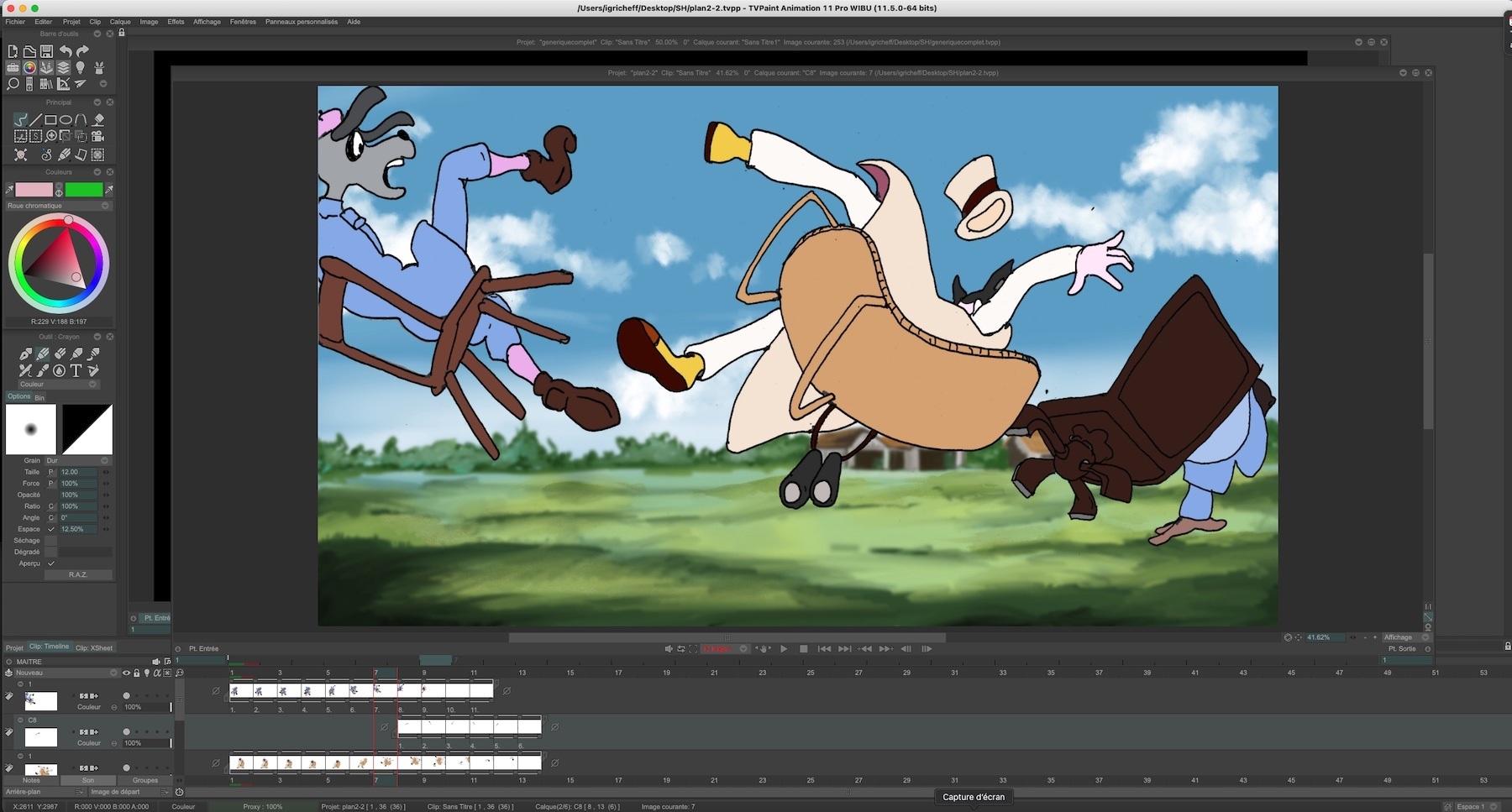Open the Effets menu
Viewport: 1512px width, 812px height.
[176, 22]
